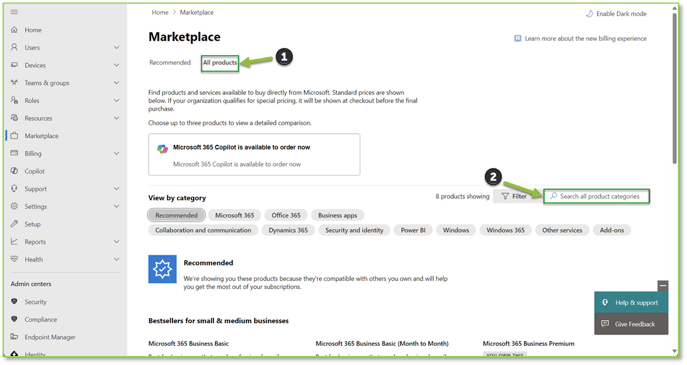Click Home in the breadcrumb
Viewport: 687px width, 365px height.
160,12
